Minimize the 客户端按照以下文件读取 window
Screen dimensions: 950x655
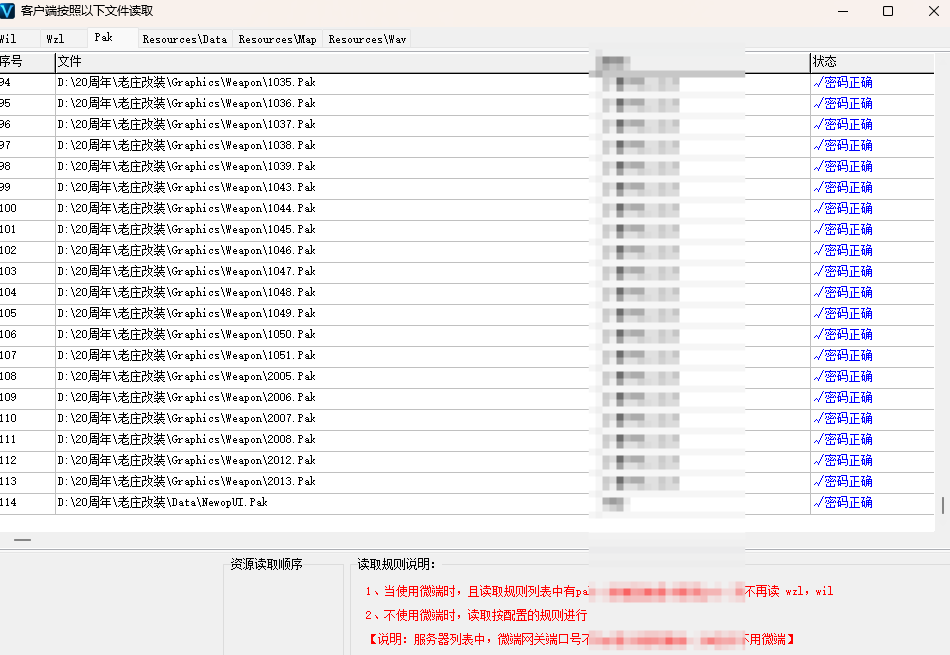tap(843, 11)
